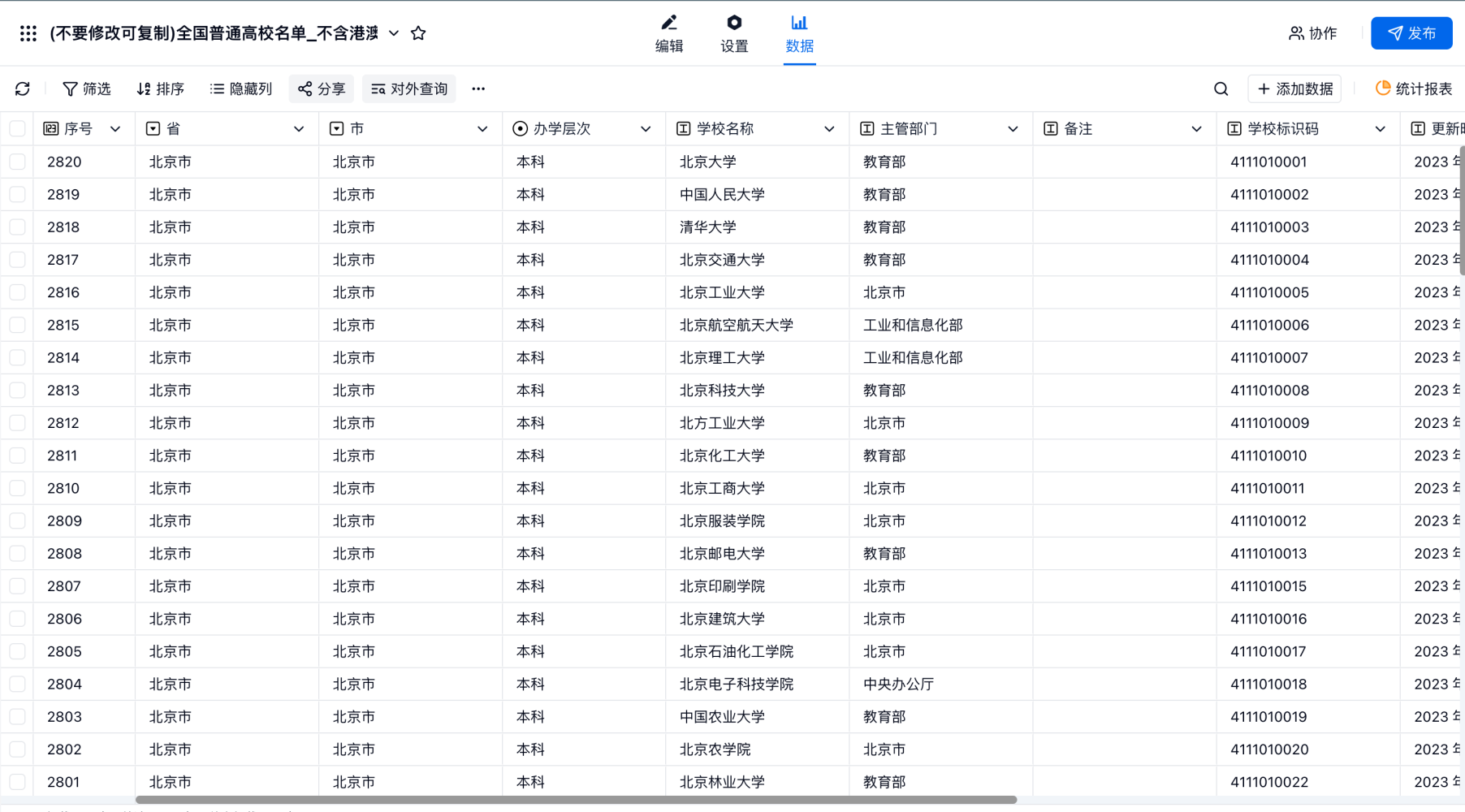1465x812 pixels.
Task: Switch to the 数据 tab
Action: pos(800,34)
